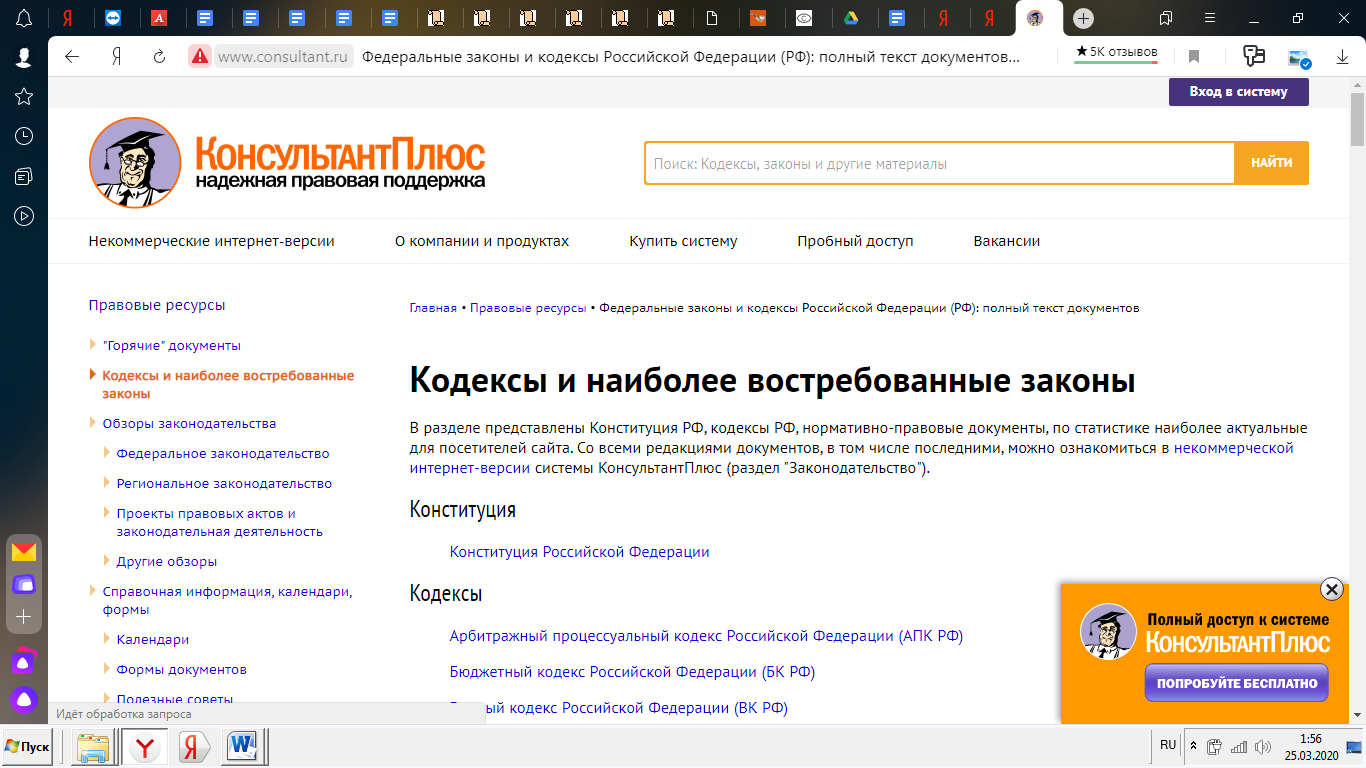Viewport: 1366px width, 768px height.
Task: Open Пробный доступ menu item
Action: tap(855, 241)
